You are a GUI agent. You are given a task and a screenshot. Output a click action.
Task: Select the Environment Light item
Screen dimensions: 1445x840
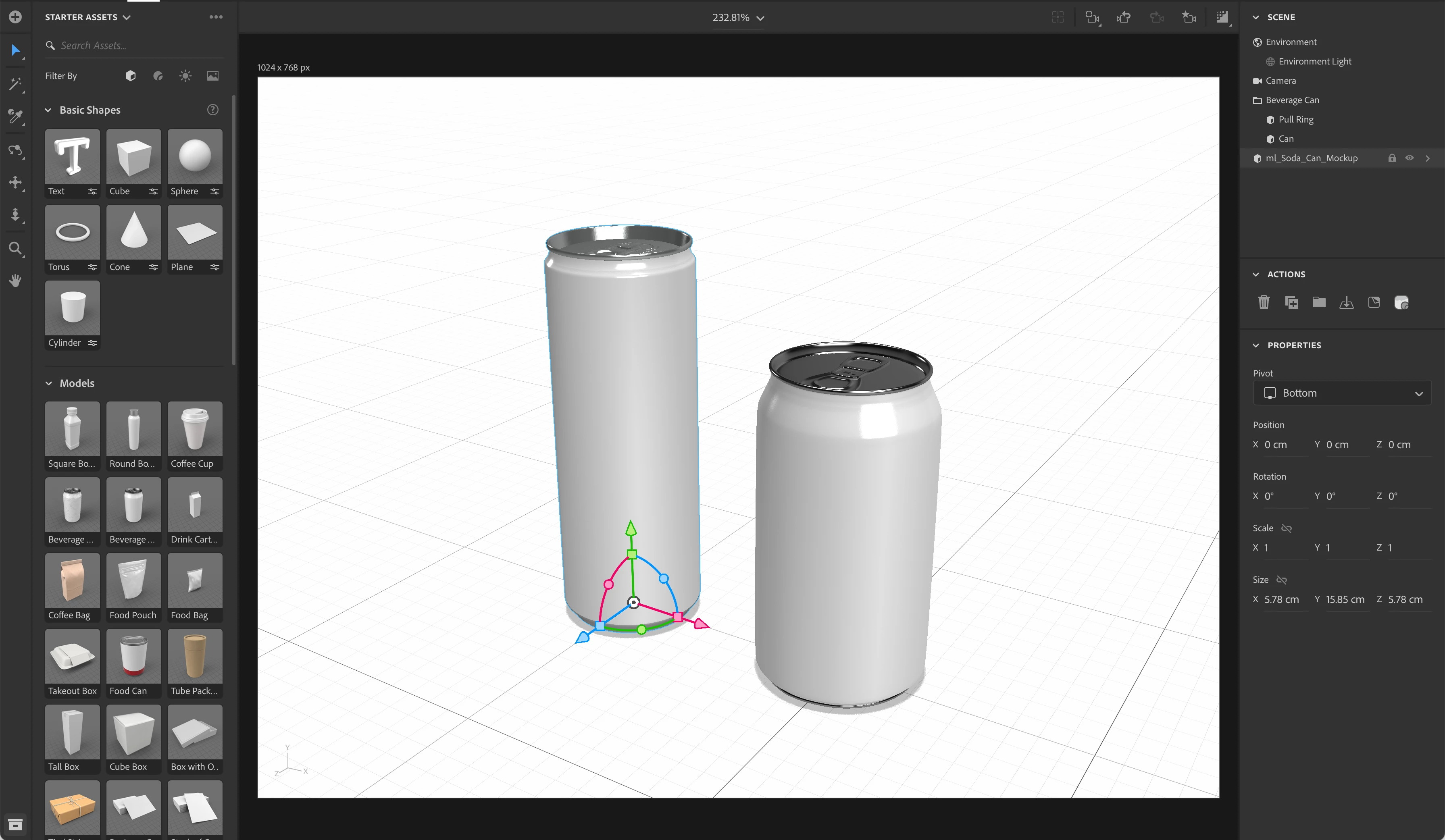coord(1314,61)
